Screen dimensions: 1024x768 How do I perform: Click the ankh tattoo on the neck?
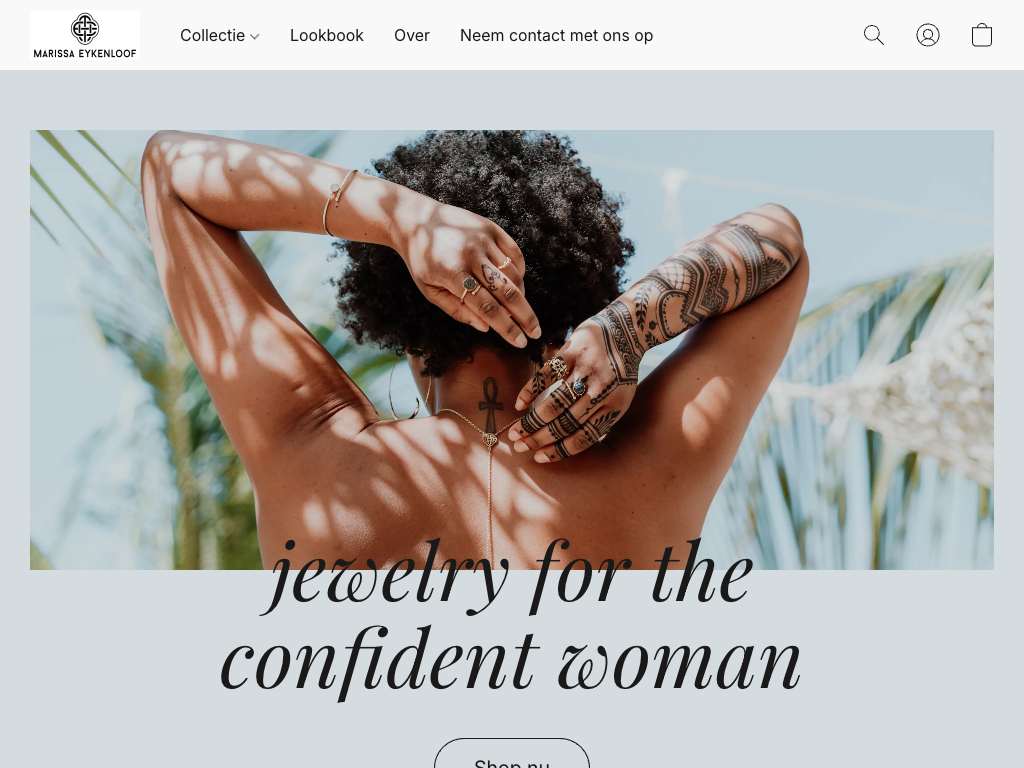pos(491,404)
